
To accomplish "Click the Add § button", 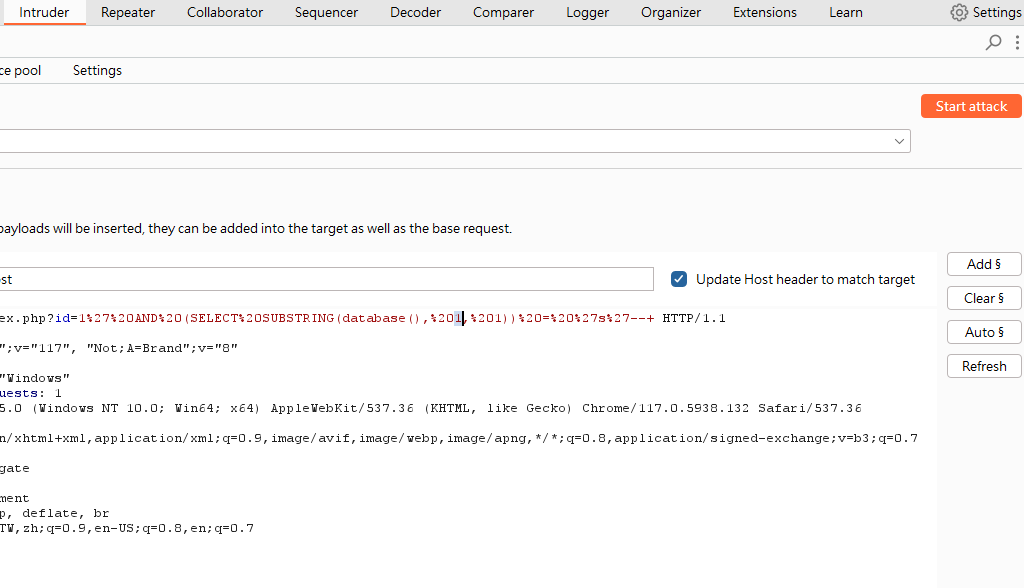I will [x=984, y=264].
